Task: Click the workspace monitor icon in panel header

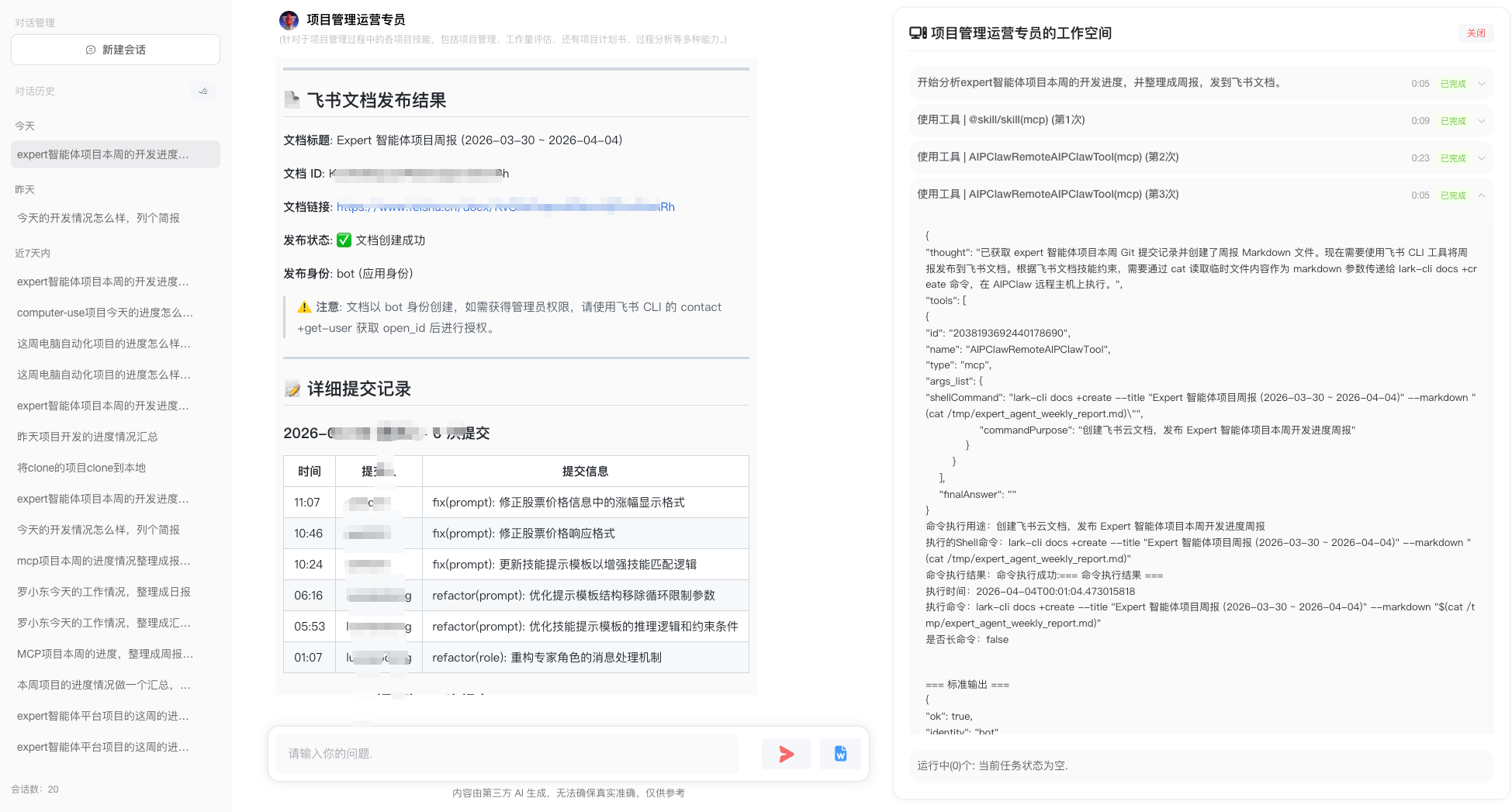Action: pos(918,33)
